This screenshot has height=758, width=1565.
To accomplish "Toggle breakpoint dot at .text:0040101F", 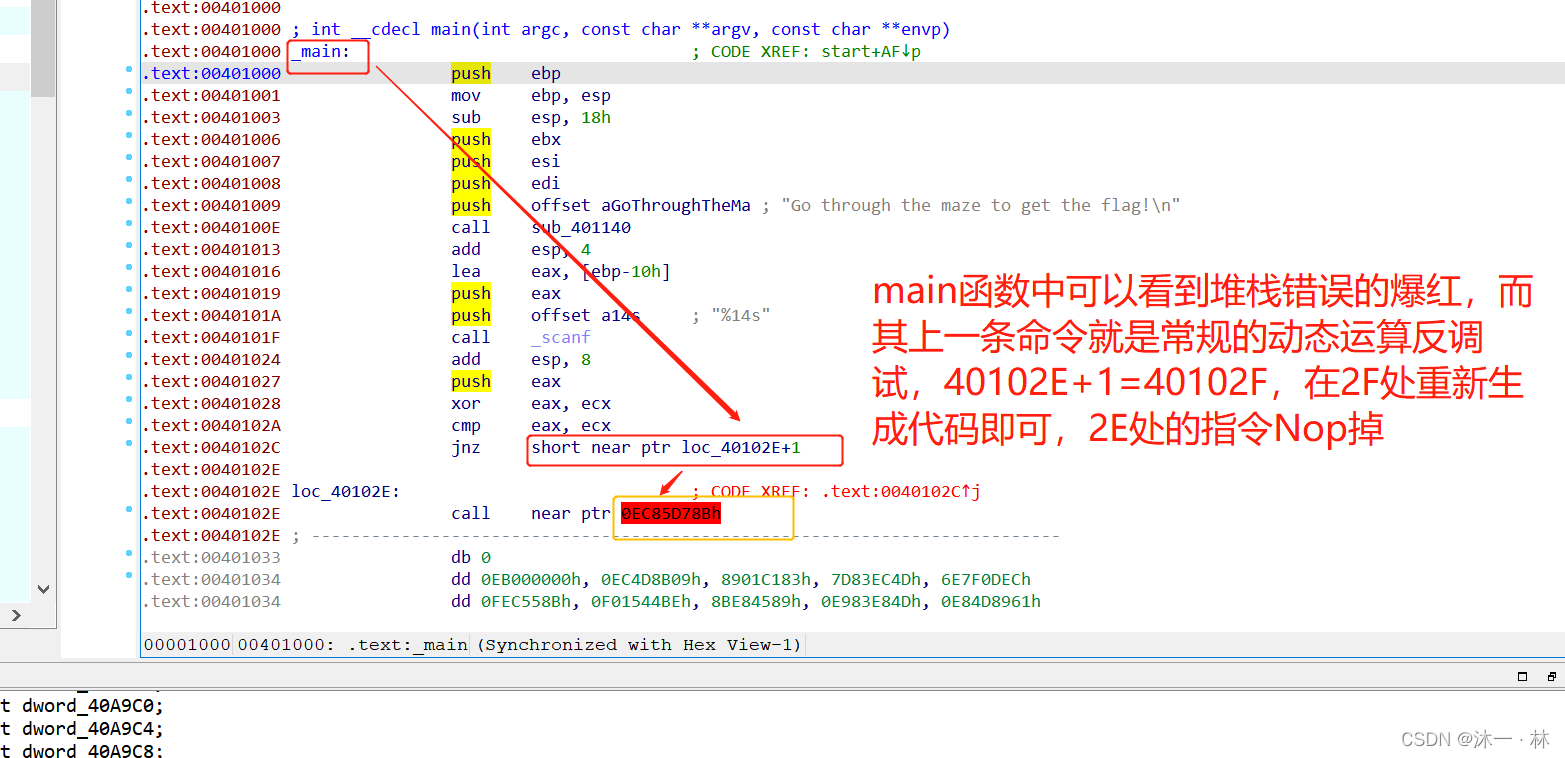I will 129,334.
